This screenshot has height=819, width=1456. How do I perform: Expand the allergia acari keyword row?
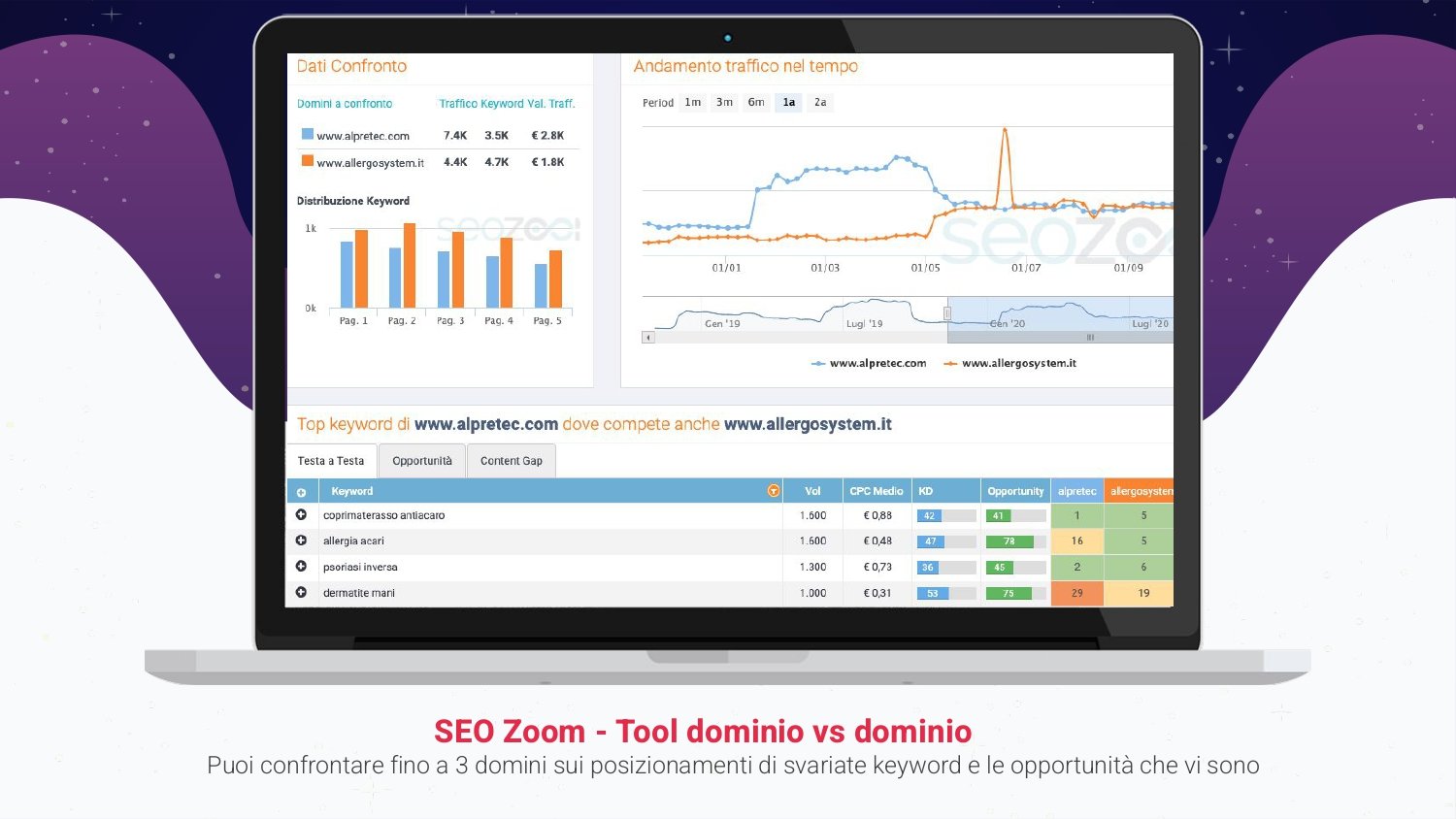[x=301, y=541]
